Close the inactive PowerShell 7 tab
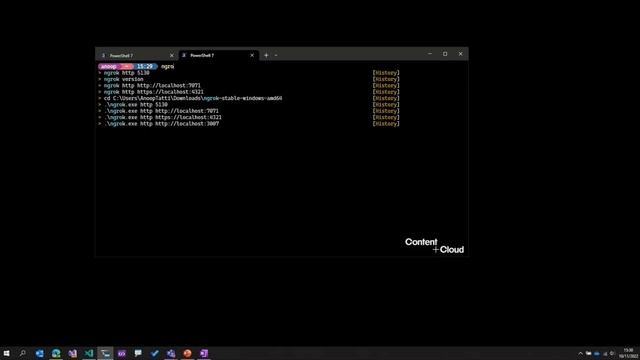640x360 pixels. tap(171, 56)
